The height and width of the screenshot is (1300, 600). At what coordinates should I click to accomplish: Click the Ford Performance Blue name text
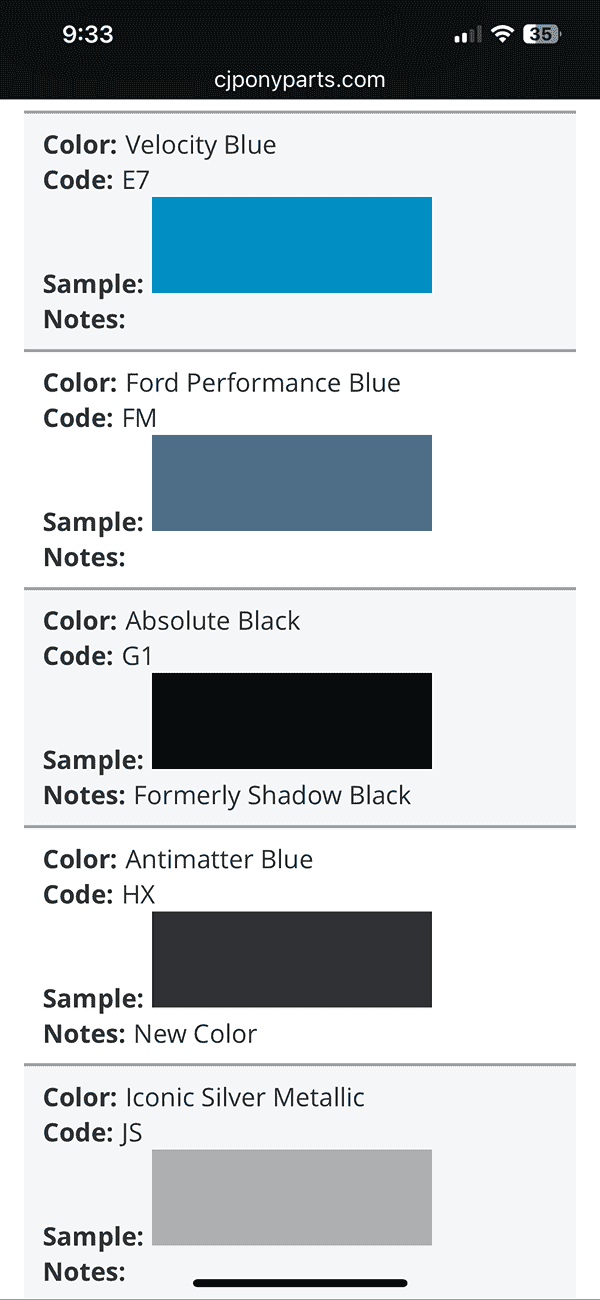coord(262,383)
